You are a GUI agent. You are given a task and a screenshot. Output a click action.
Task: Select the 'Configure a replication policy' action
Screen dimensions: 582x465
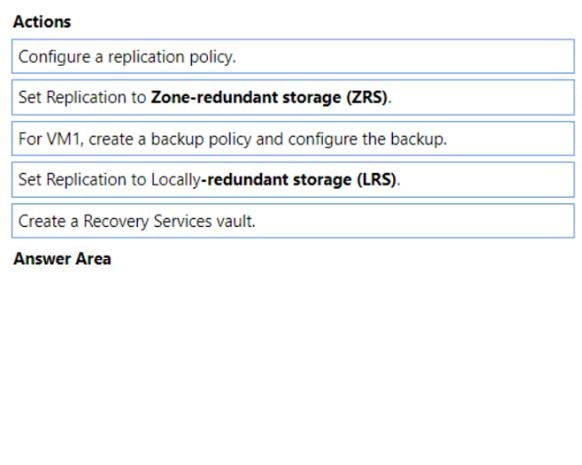pos(293,56)
